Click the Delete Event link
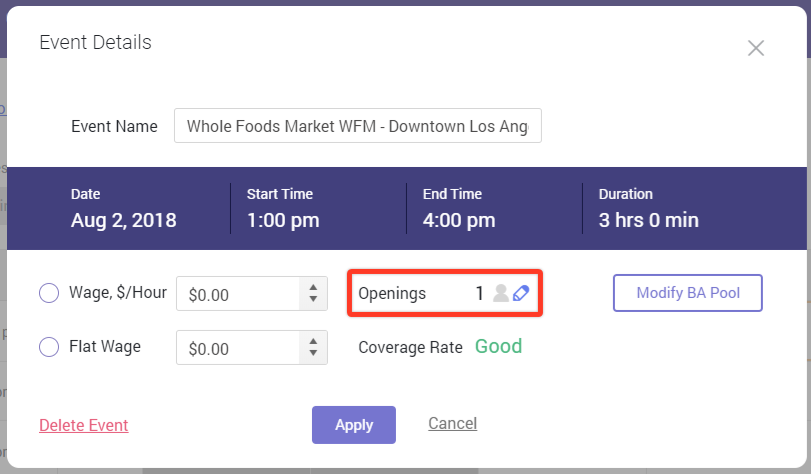811x474 pixels. coord(84,425)
